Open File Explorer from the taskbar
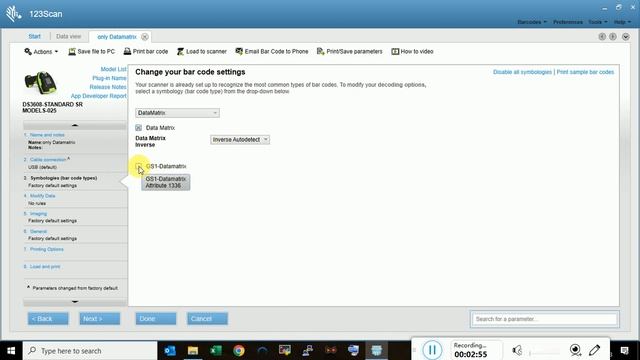640x360 pixels. pyautogui.click(x=193, y=351)
